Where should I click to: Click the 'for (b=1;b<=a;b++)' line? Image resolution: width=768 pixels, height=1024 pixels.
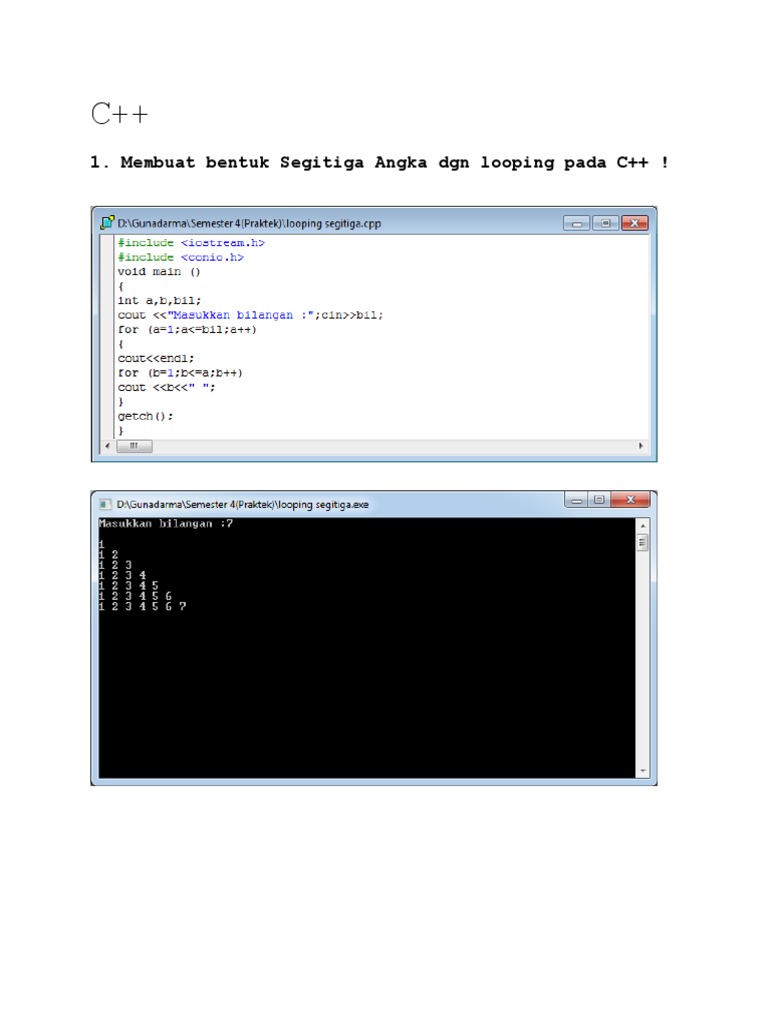tap(180, 373)
